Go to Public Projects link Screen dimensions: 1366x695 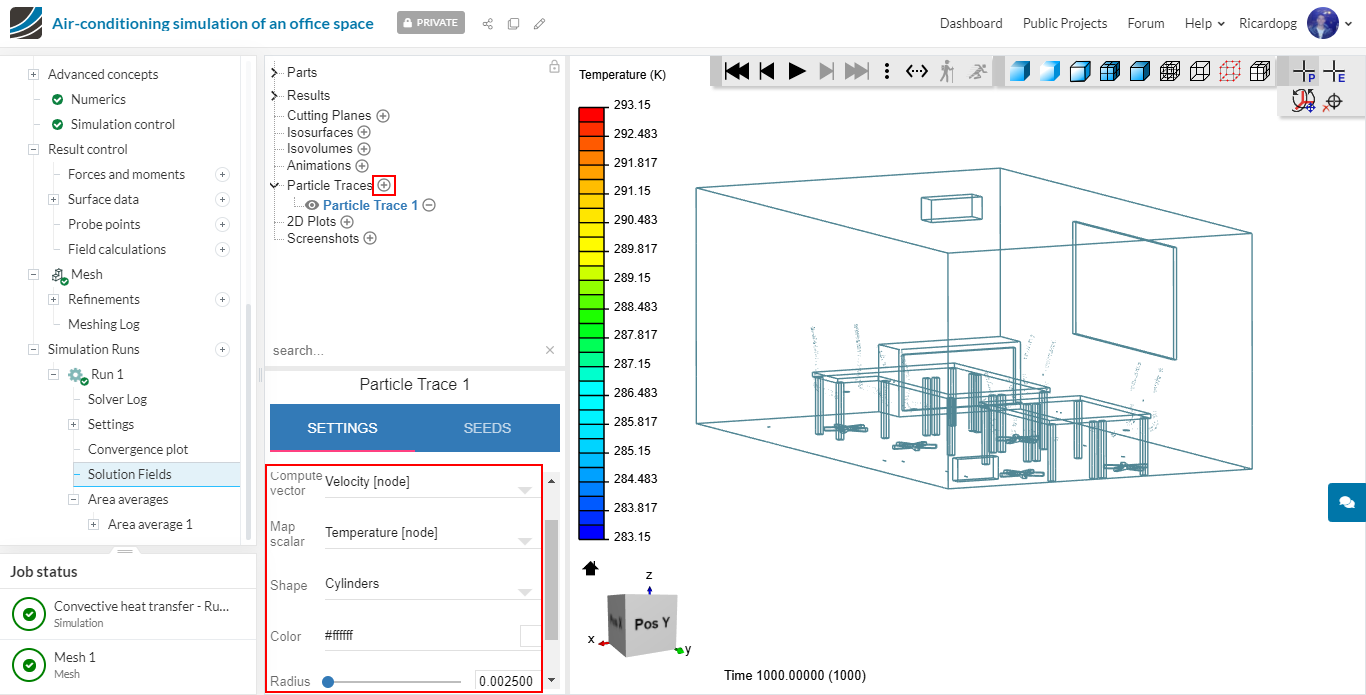pos(1064,23)
